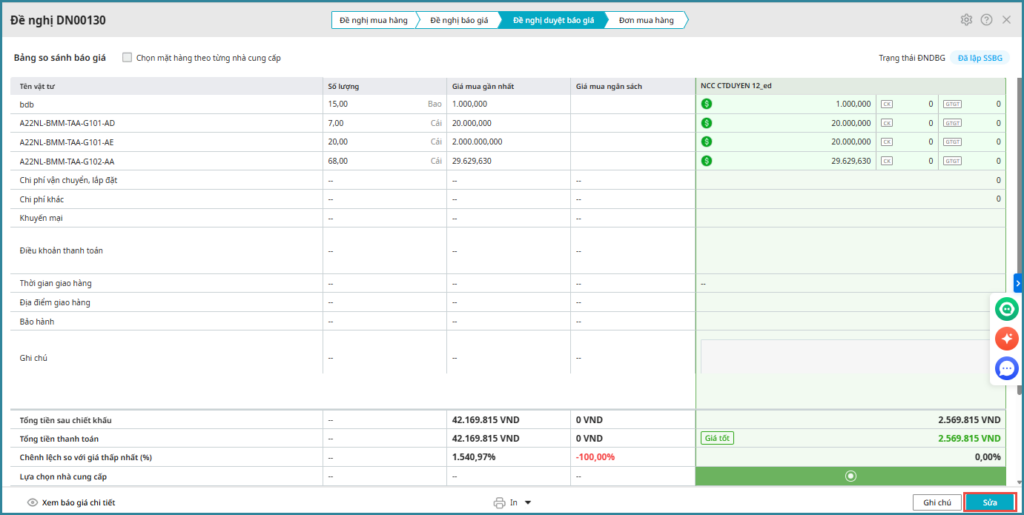Select supplier NCC CTDUYEN 12_ed radio button

click(x=851, y=476)
